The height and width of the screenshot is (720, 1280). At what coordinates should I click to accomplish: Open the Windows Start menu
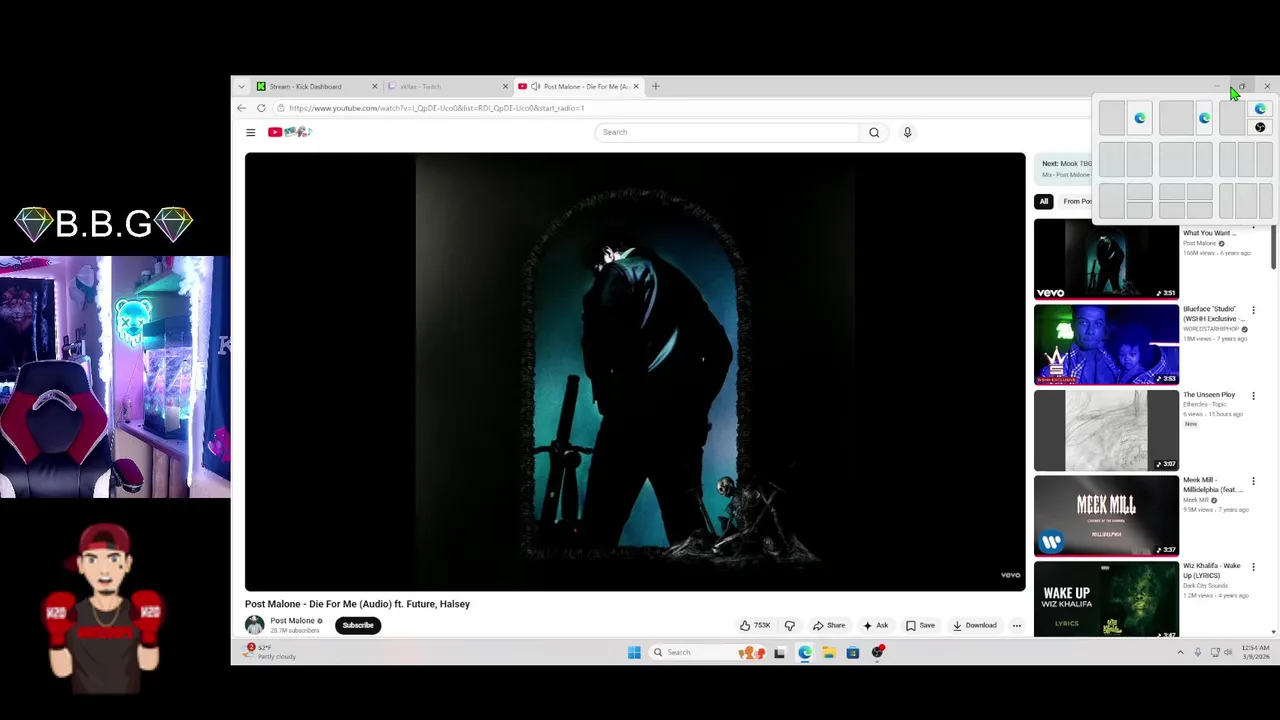[x=634, y=652]
